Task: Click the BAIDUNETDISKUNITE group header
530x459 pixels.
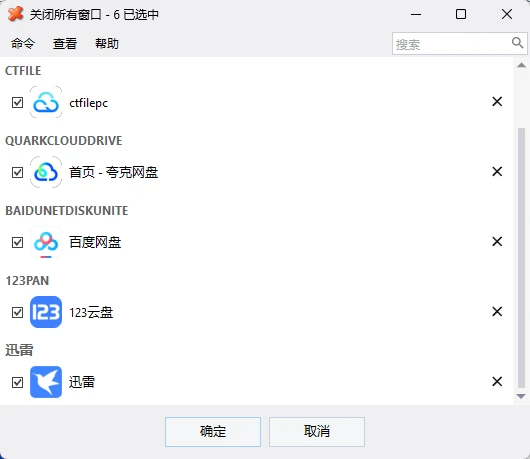Action: (x=67, y=211)
